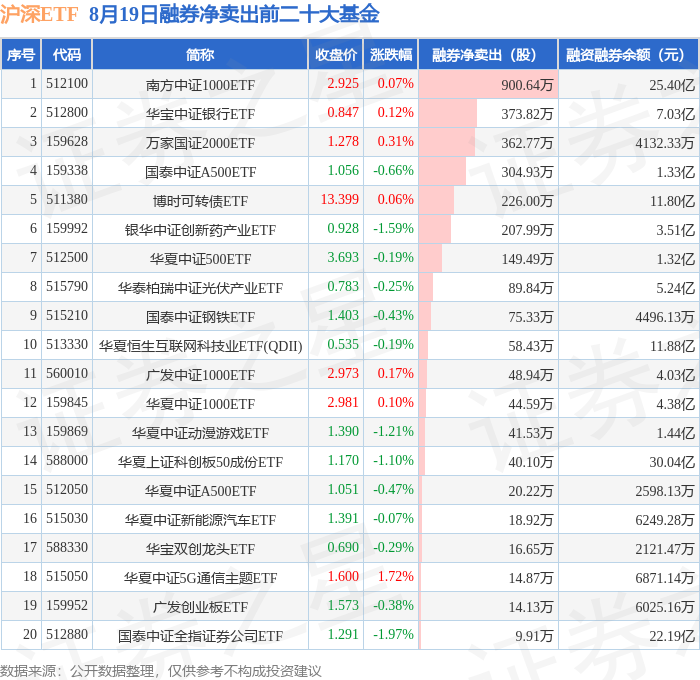Click percent change 1.72%
This screenshot has width=700, height=680.
point(396,576)
